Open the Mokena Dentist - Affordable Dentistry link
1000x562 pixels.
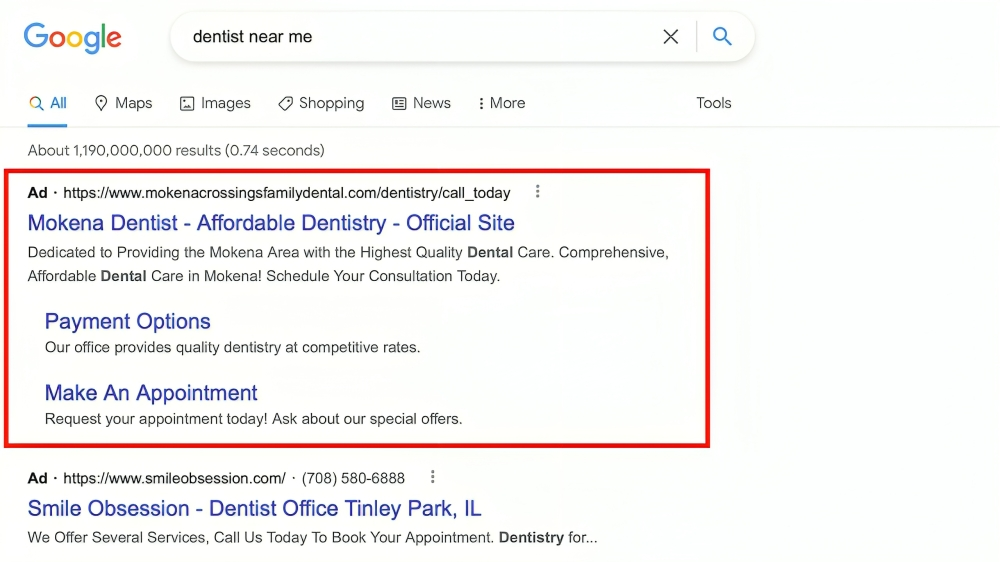pos(271,223)
